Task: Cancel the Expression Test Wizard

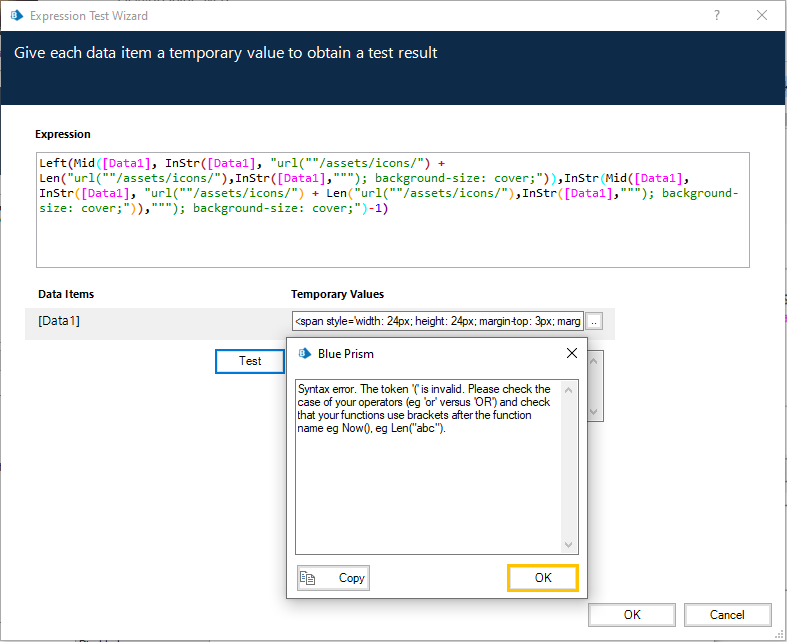Action: (727, 615)
